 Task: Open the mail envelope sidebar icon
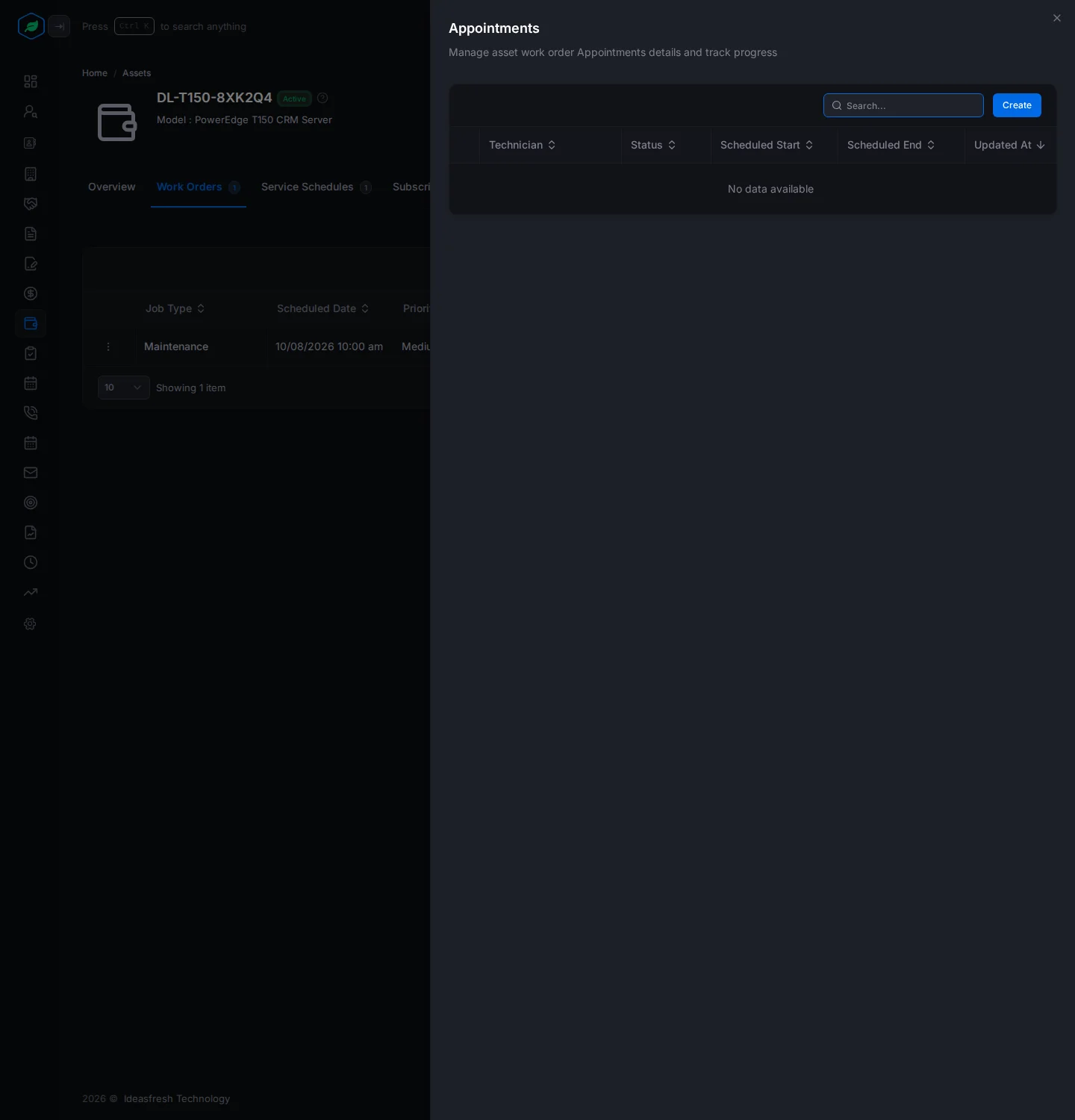click(x=31, y=473)
